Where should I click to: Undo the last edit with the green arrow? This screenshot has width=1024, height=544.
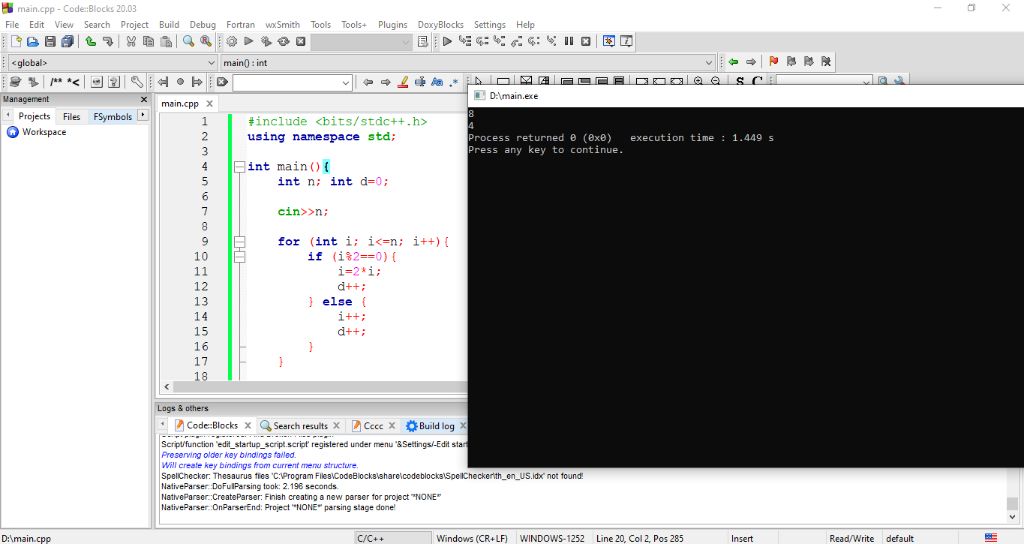[x=90, y=41]
